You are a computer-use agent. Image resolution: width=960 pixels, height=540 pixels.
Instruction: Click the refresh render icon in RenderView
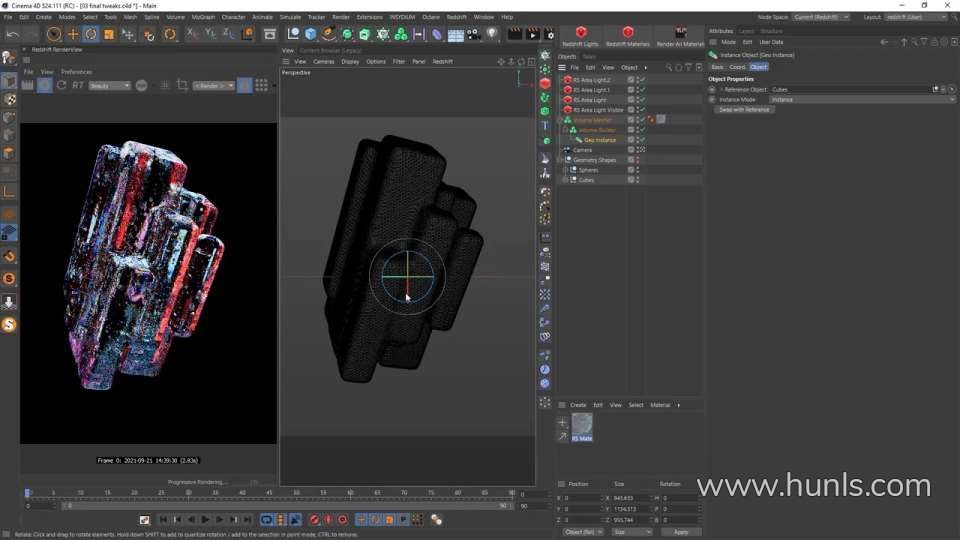[x=61, y=86]
